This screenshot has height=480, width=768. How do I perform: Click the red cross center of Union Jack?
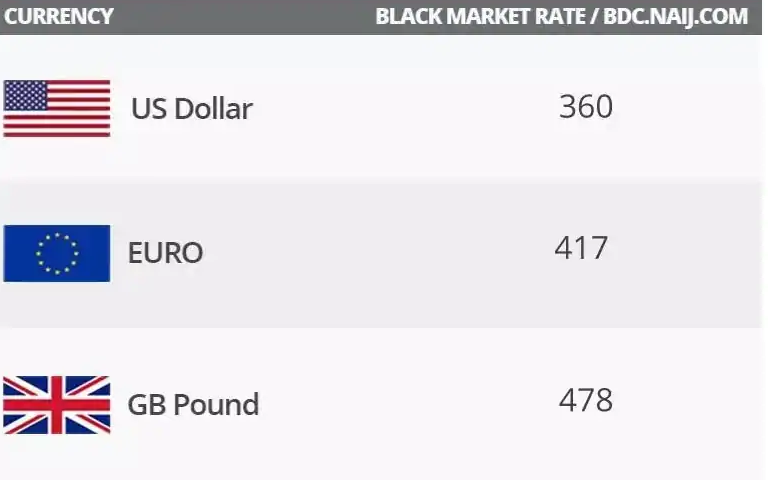[57, 404]
